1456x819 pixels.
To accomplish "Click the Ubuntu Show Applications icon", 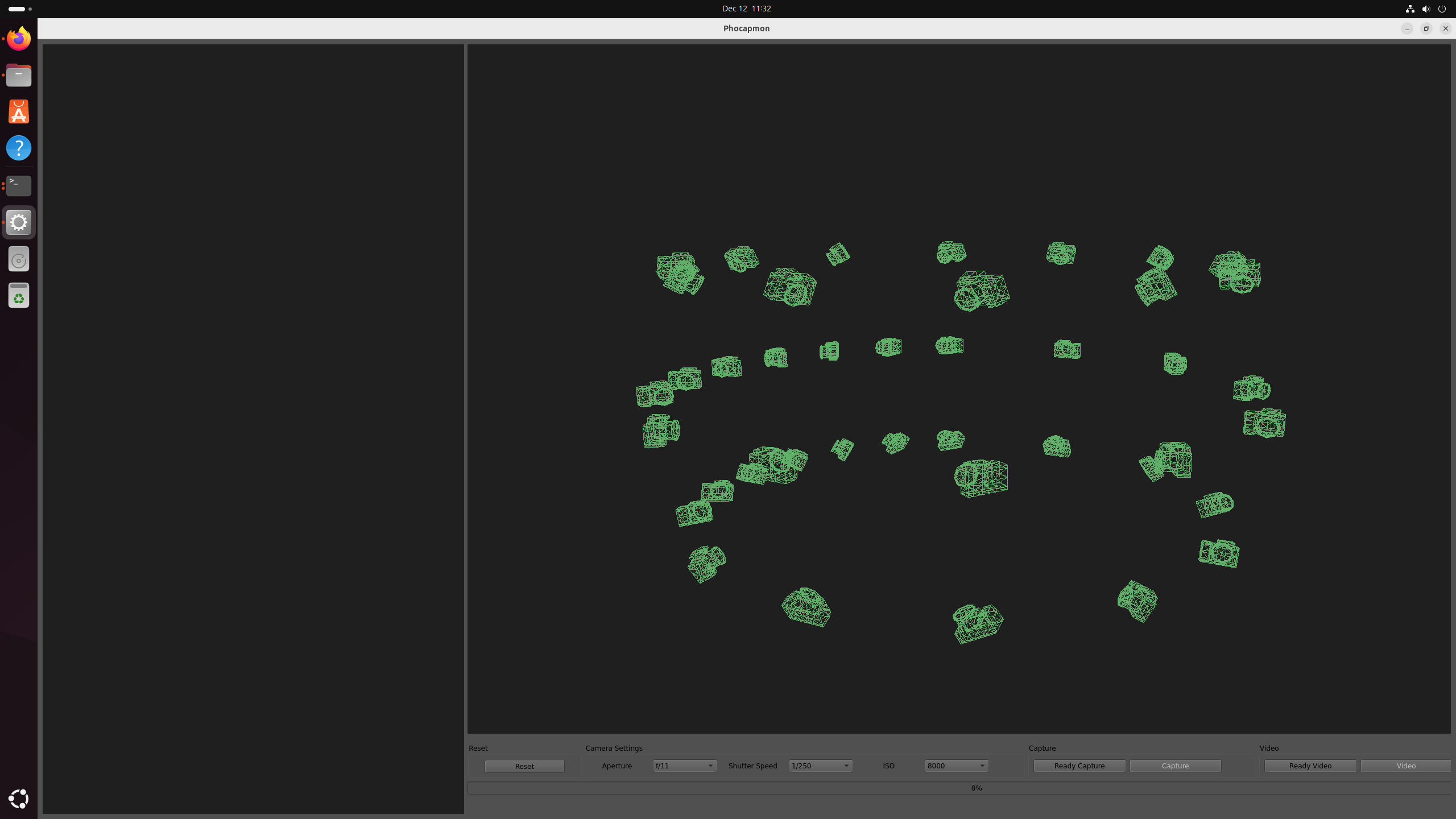I will pyautogui.click(x=19, y=799).
